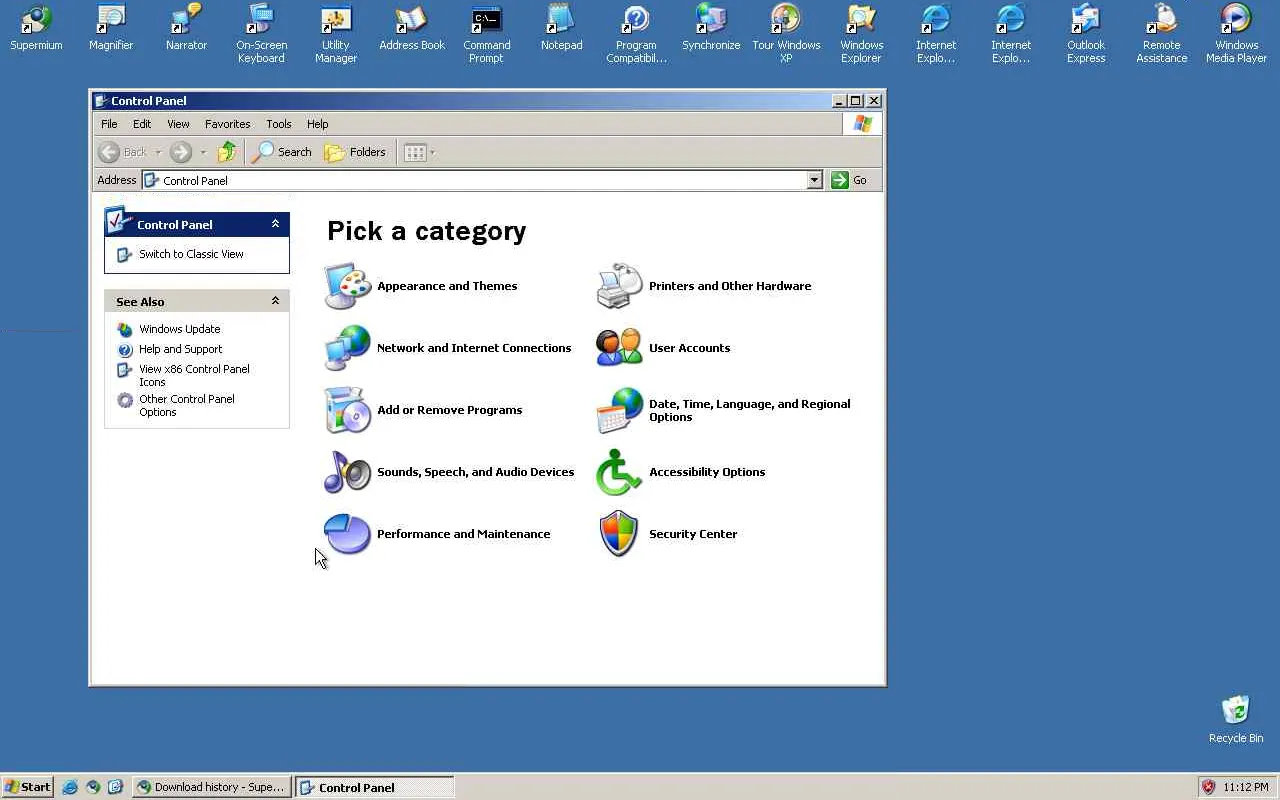
Task: Click the Performance and Maintenance pie chart icon
Action: click(347, 534)
